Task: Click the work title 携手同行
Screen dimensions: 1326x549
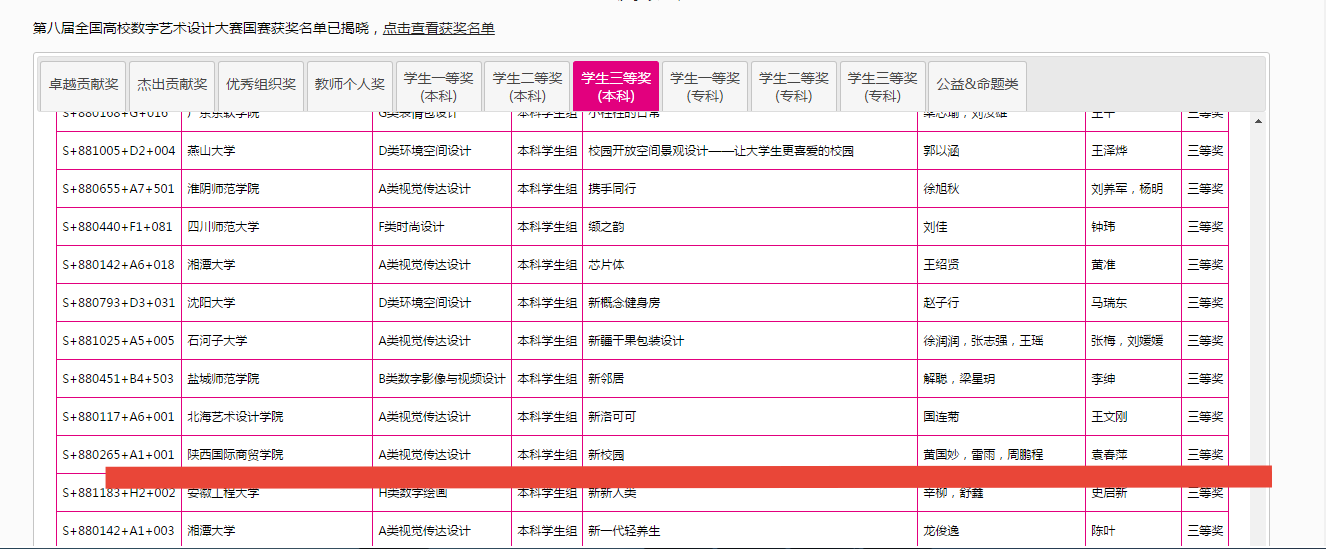Action: point(612,189)
